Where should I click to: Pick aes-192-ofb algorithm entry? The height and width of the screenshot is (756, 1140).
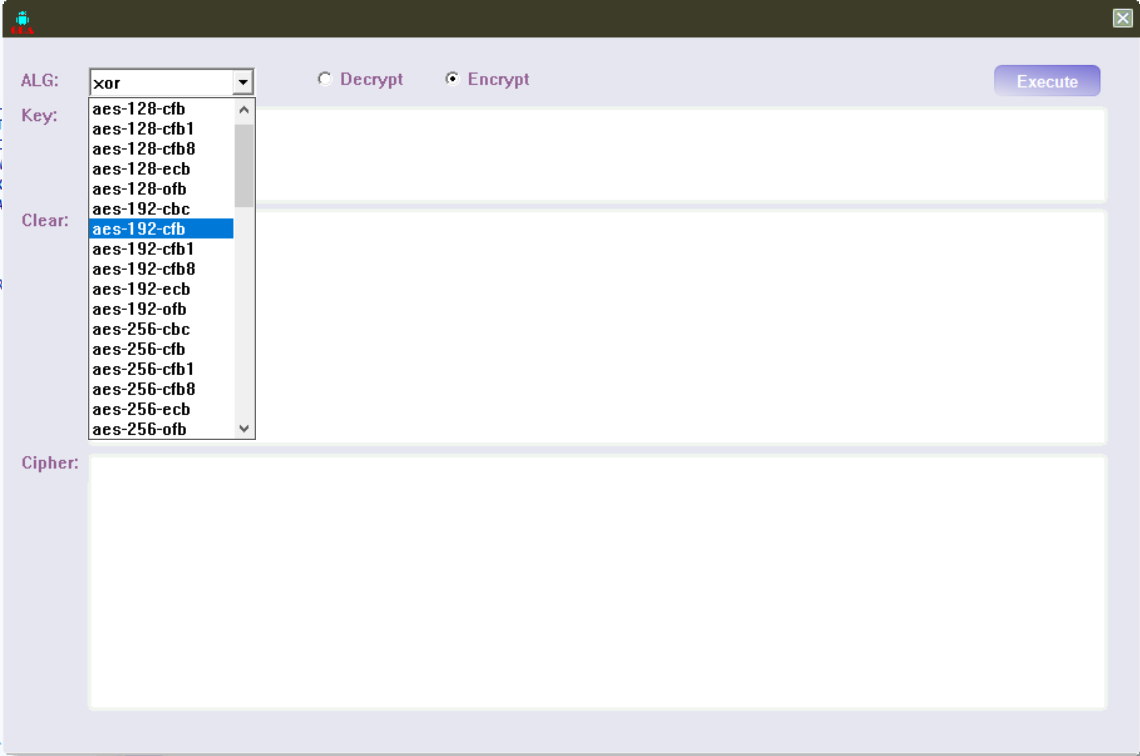pos(161,309)
